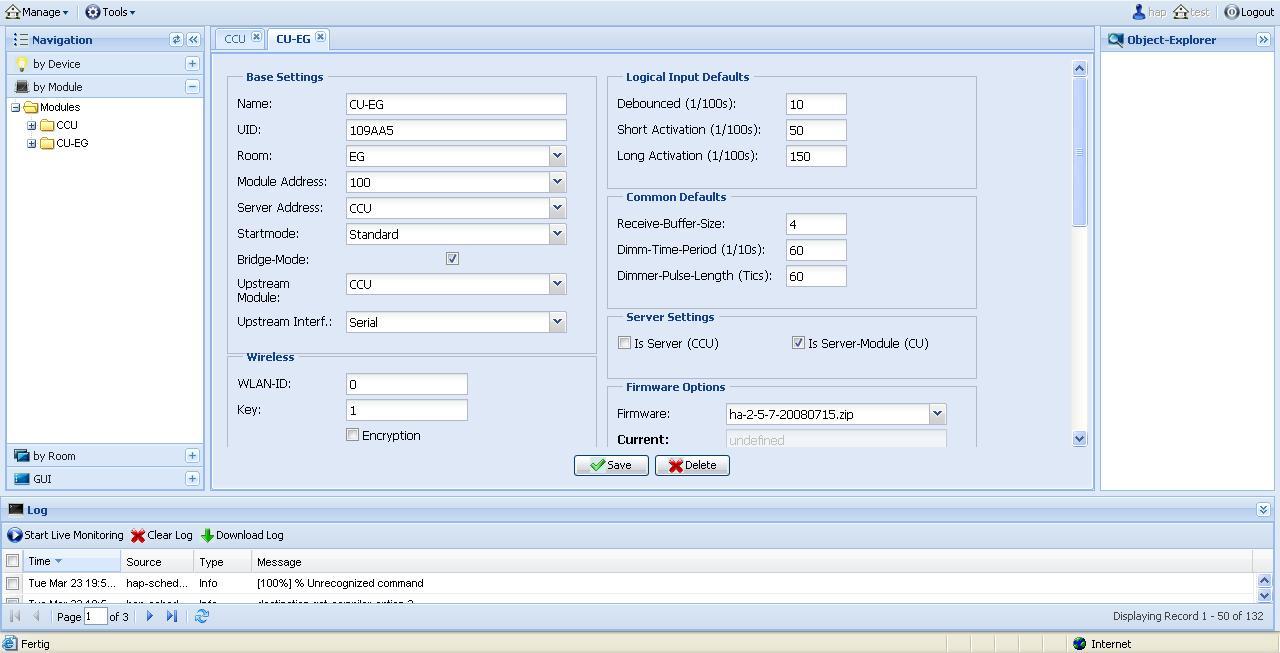The height and width of the screenshot is (653, 1280).
Task: Open the Server Address dropdown
Action: point(557,208)
